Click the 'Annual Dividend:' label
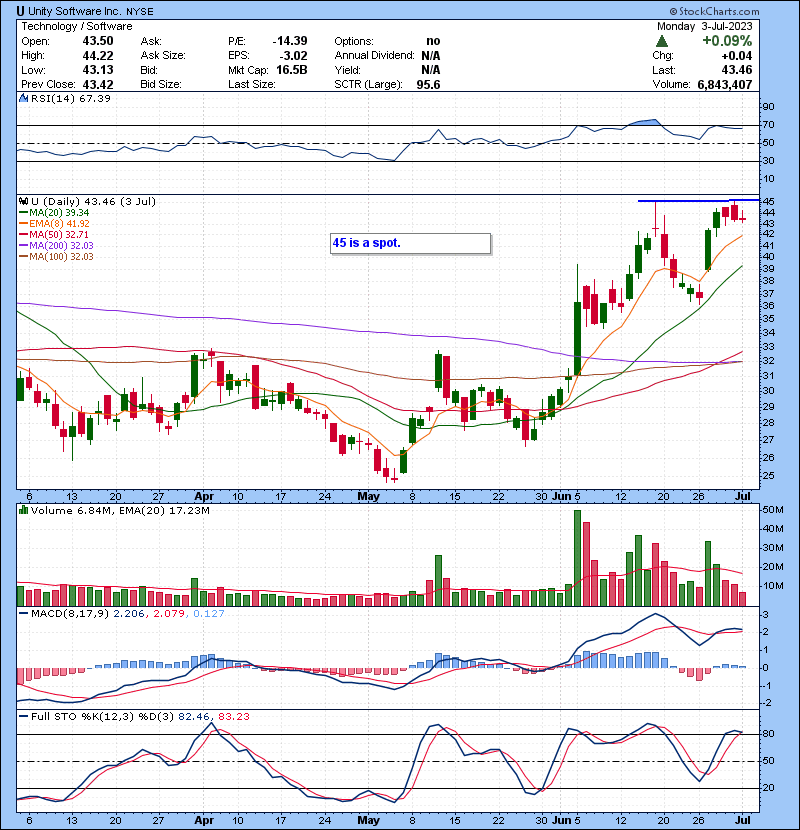 (374, 55)
